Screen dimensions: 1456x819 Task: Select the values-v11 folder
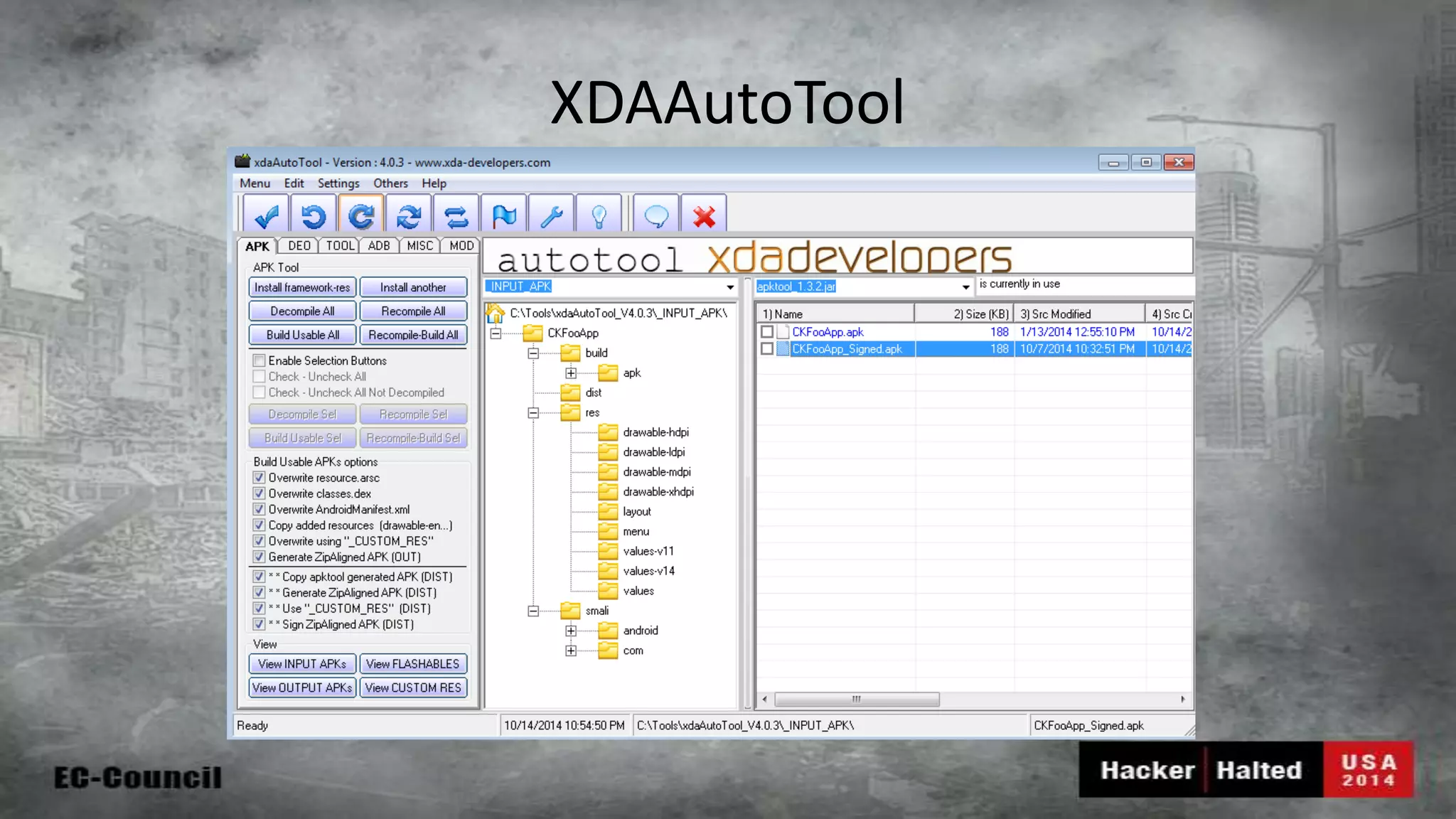click(x=648, y=551)
